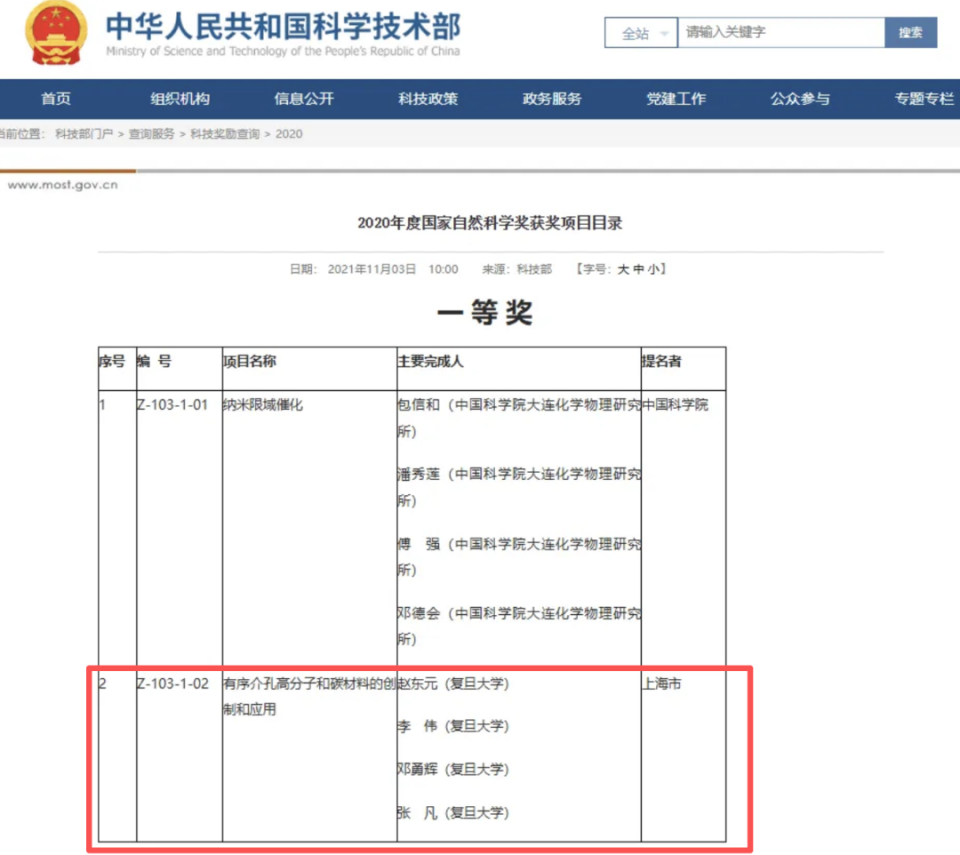Open the 党建工作 menu item
Viewport: 960px width, 855px height.
[676, 99]
